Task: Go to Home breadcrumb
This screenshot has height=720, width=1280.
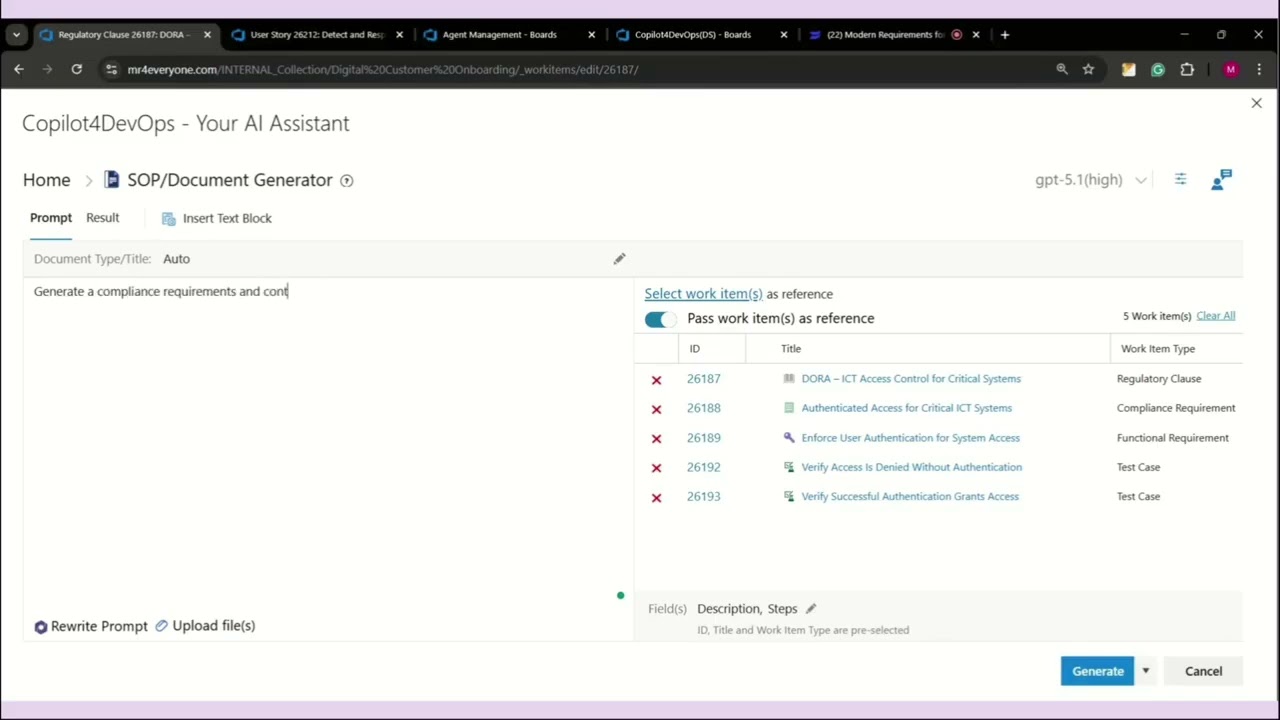Action: 47,180
